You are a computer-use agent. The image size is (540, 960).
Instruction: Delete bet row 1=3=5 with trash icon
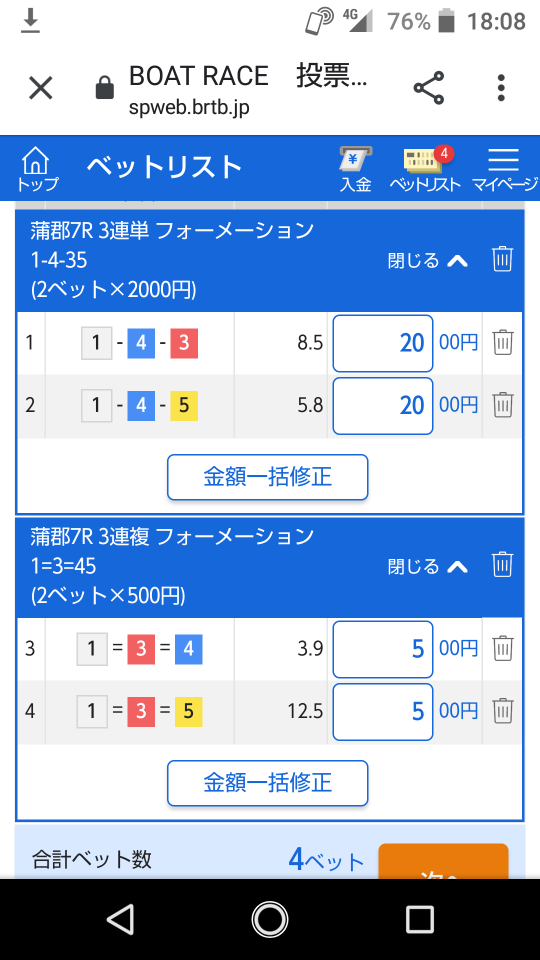point(503,710)
